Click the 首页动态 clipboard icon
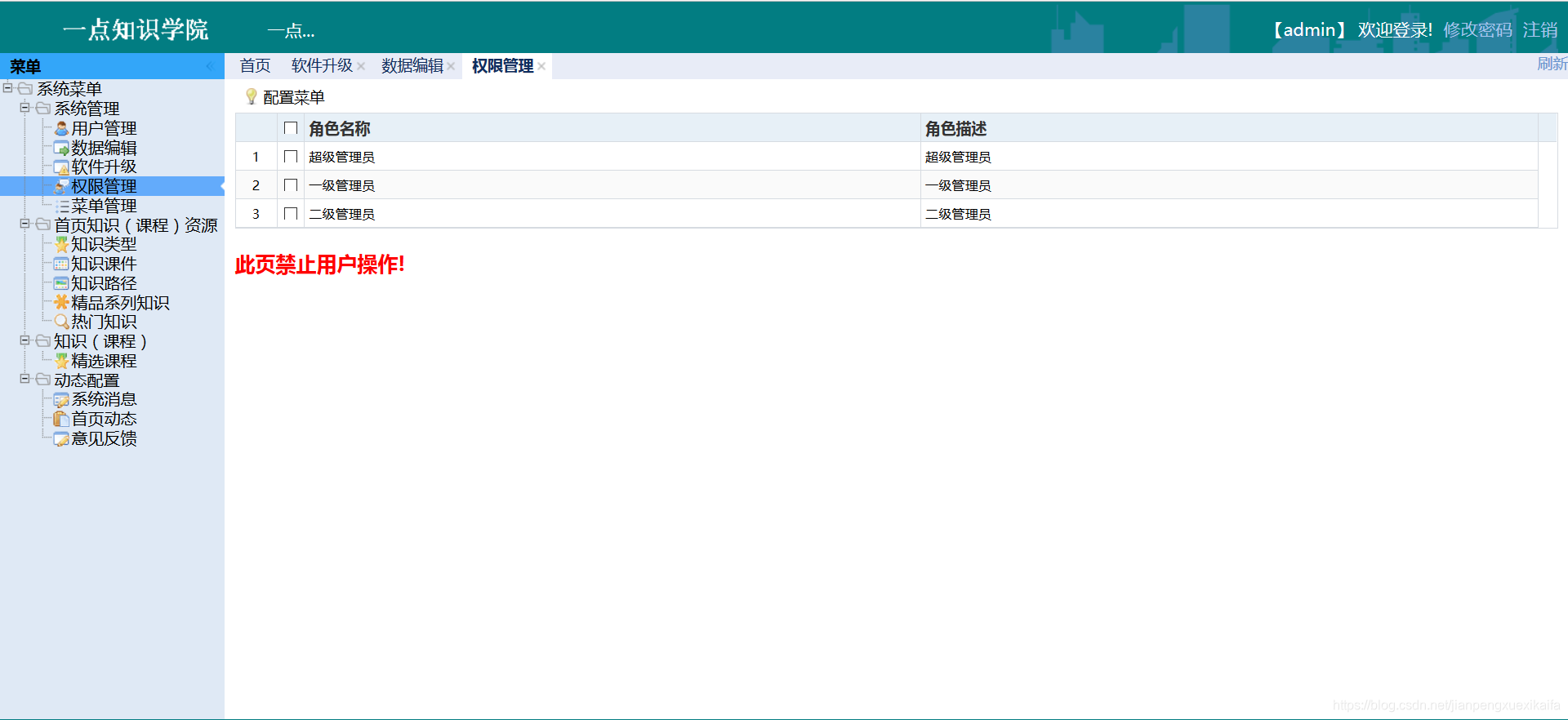Viewport: 1568px width, 720px height. [x=61, y=419]
